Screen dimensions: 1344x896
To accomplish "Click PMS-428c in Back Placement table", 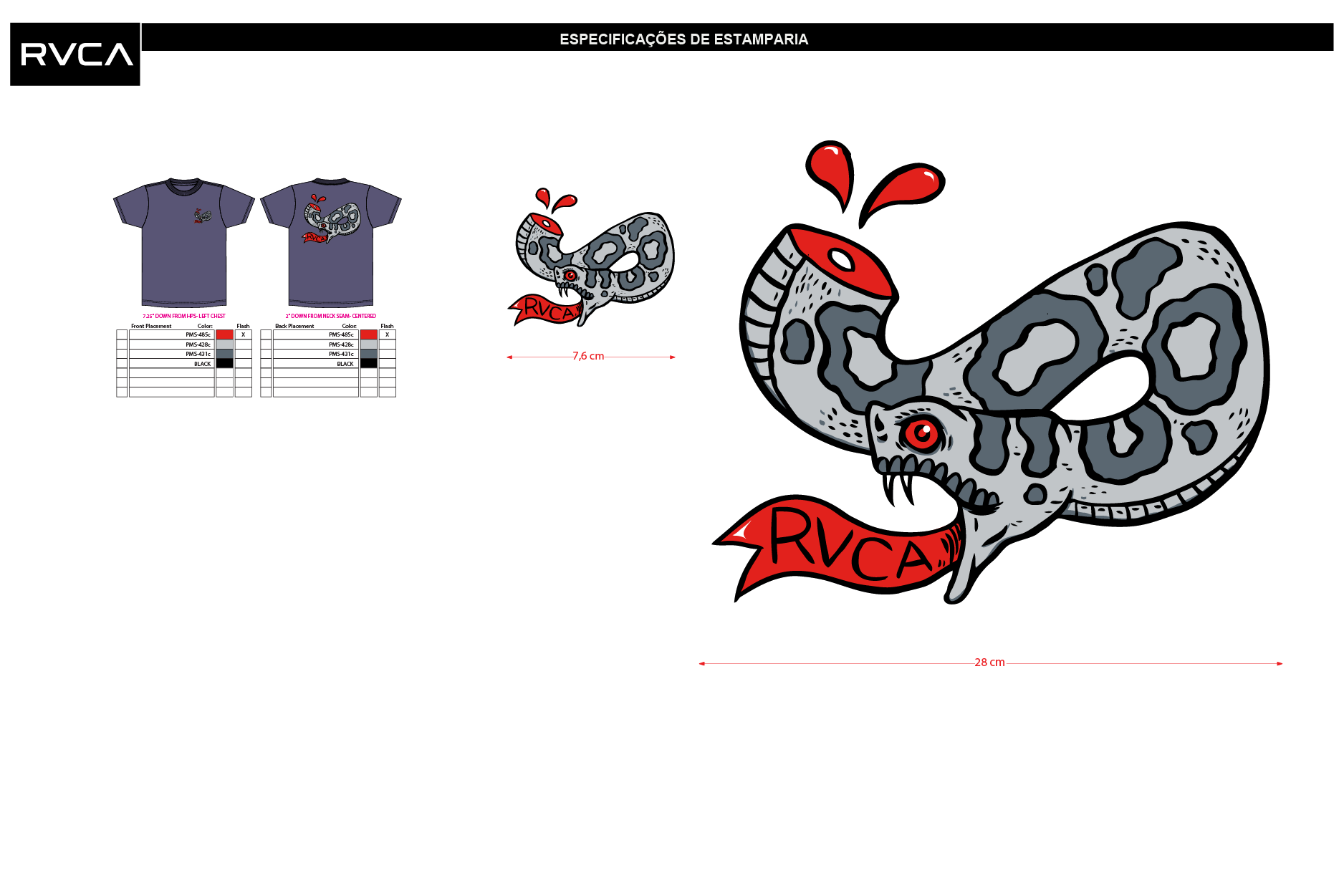I will [341, 345].
